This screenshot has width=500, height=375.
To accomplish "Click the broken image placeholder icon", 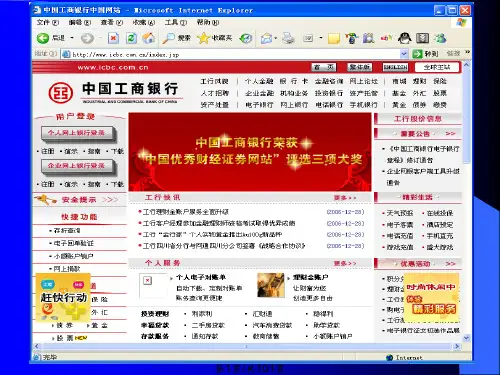I will (147, 280).
